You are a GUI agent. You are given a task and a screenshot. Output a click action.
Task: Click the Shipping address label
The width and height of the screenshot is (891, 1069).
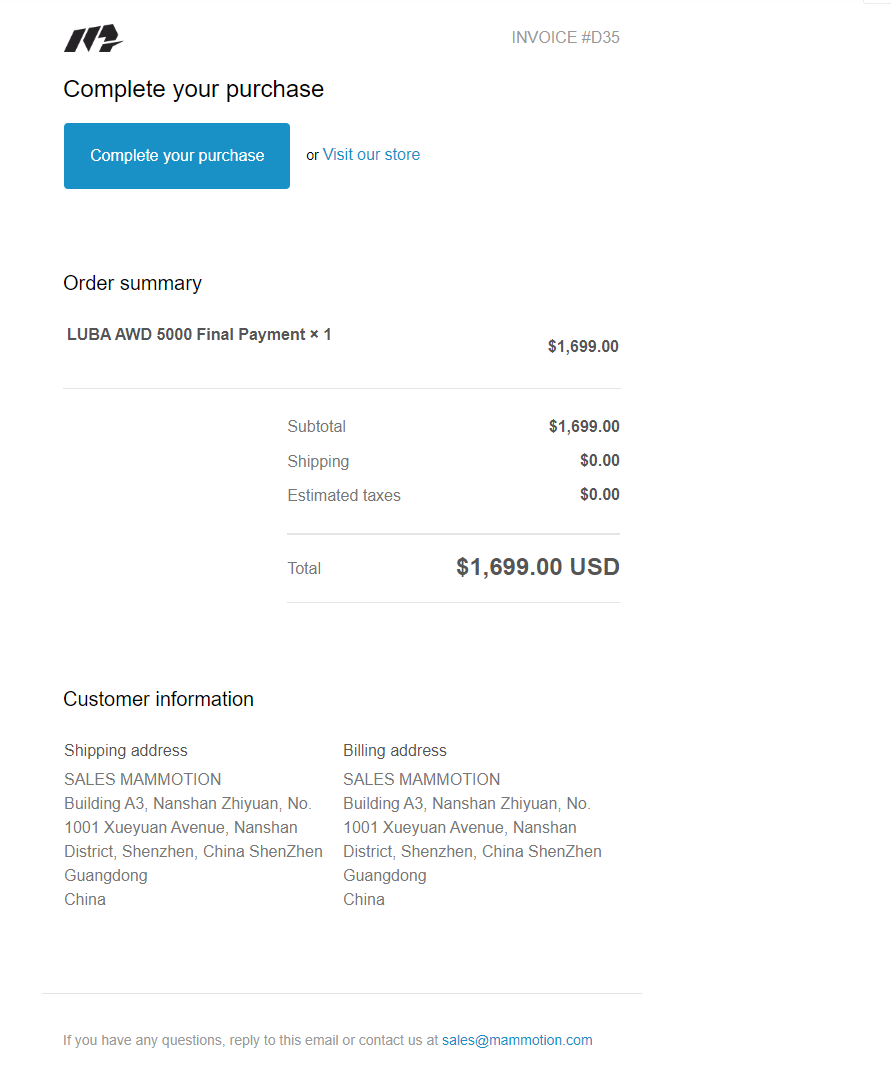pyautogui.click(x=125, y=750)
